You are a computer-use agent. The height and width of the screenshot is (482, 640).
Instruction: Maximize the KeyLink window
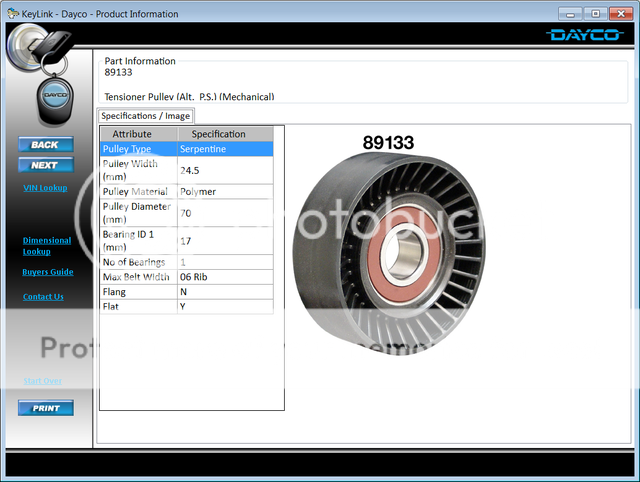click(594, 14)
